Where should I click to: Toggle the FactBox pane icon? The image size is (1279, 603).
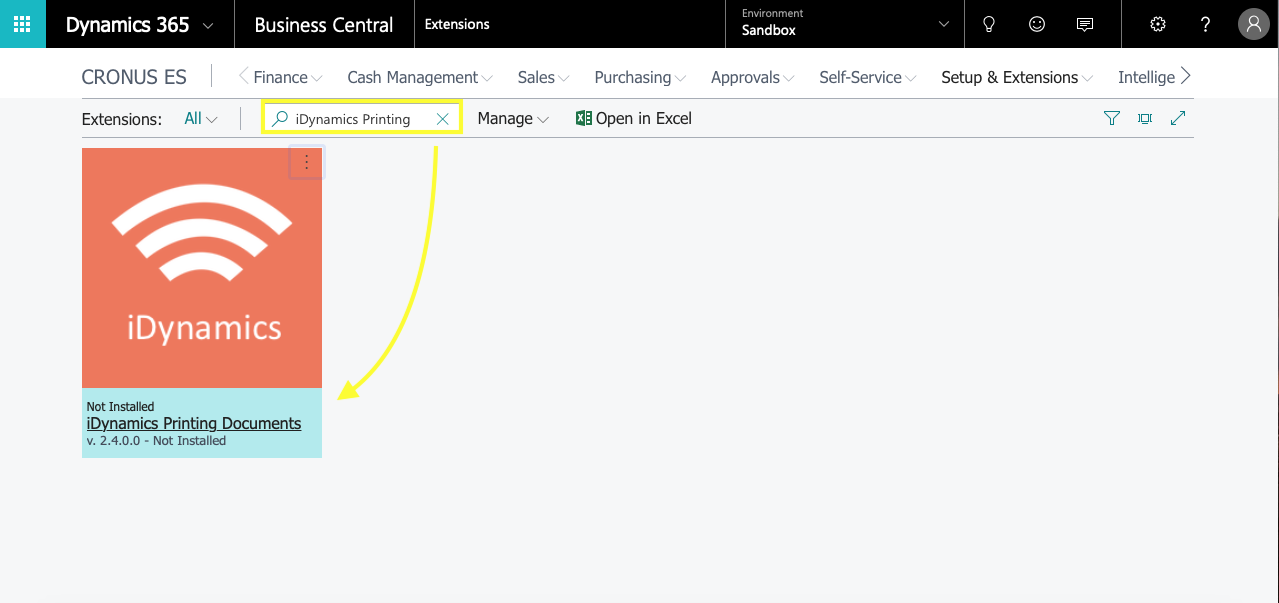(x=1145, y=118)
